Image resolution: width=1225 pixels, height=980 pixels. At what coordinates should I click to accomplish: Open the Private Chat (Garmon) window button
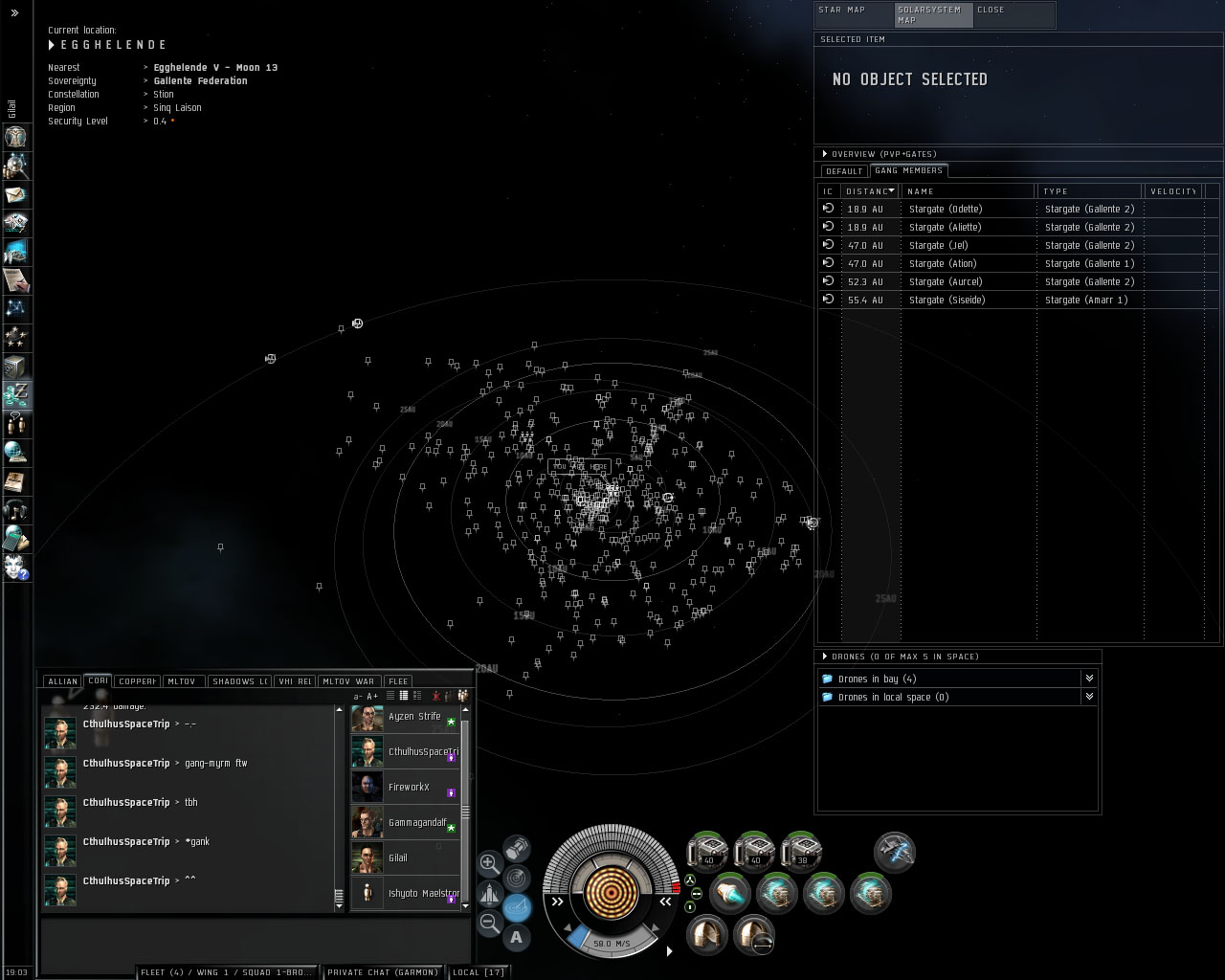383,972
